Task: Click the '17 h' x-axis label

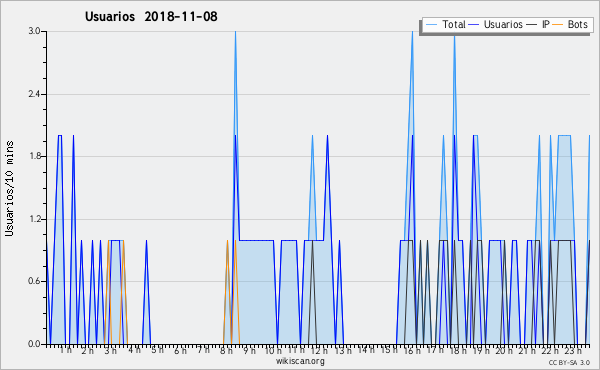Action: [435, 350]
